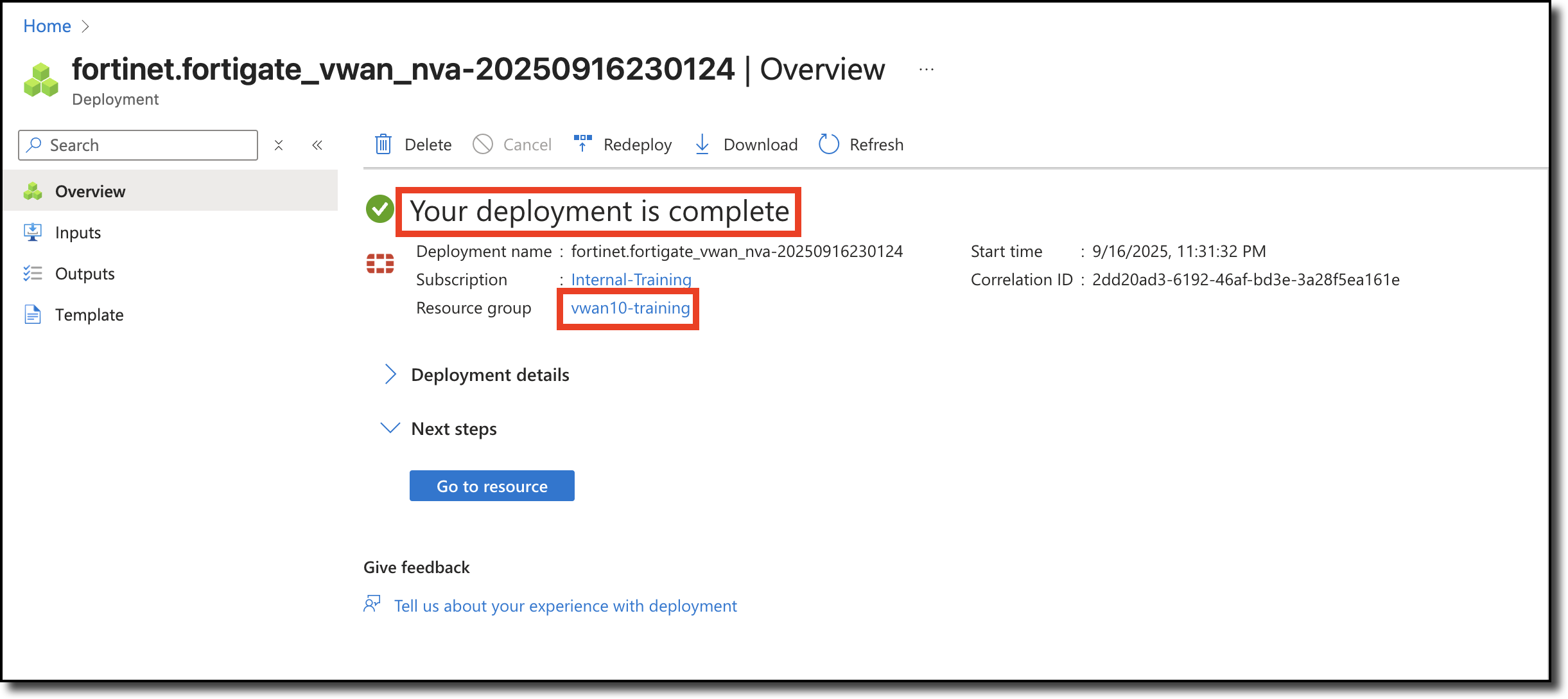Select the Redeploy icon
The height and width of the screenshot is (699, 1568).
point(582,144)
